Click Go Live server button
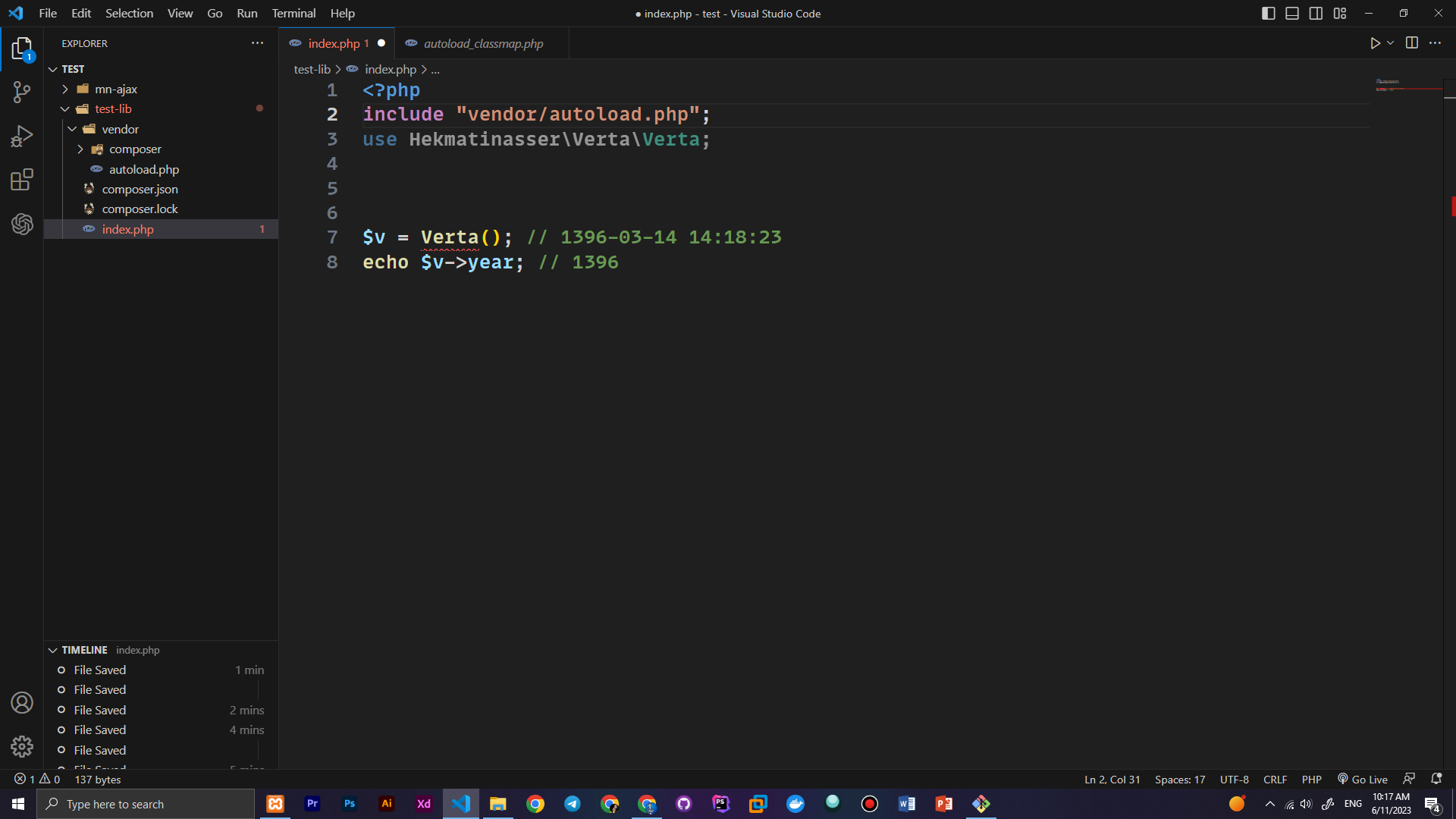The image size is (1456, 819). 1363,780
